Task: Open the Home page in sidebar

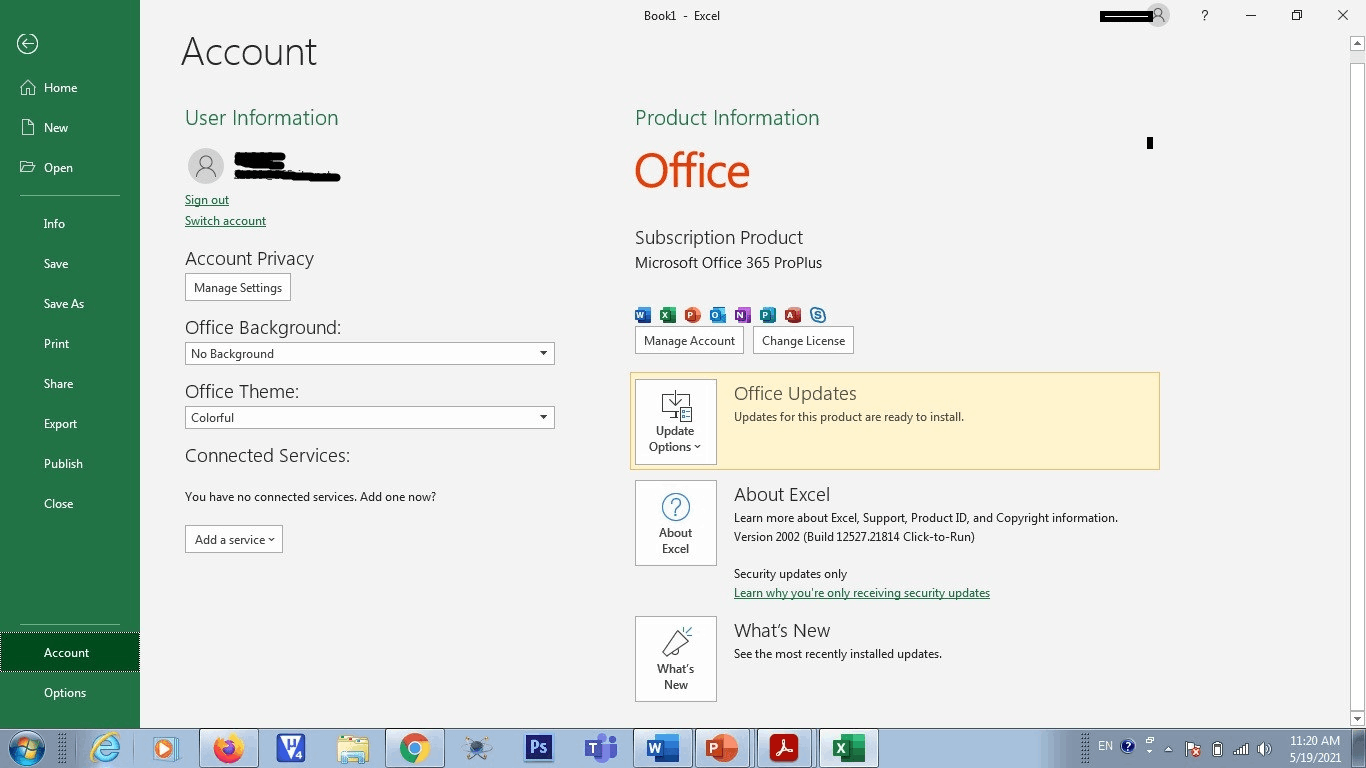Action: coord(70,88)
